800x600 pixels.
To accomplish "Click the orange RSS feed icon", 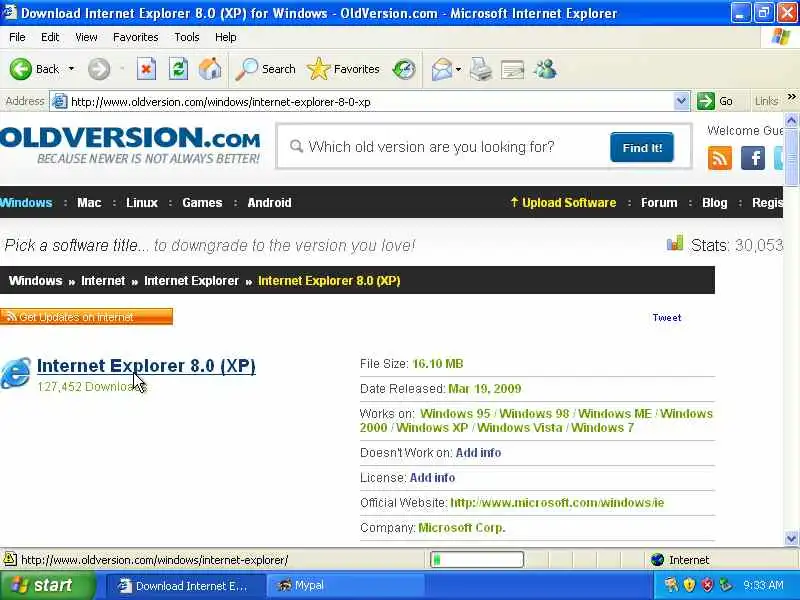I will pos(719,158).
